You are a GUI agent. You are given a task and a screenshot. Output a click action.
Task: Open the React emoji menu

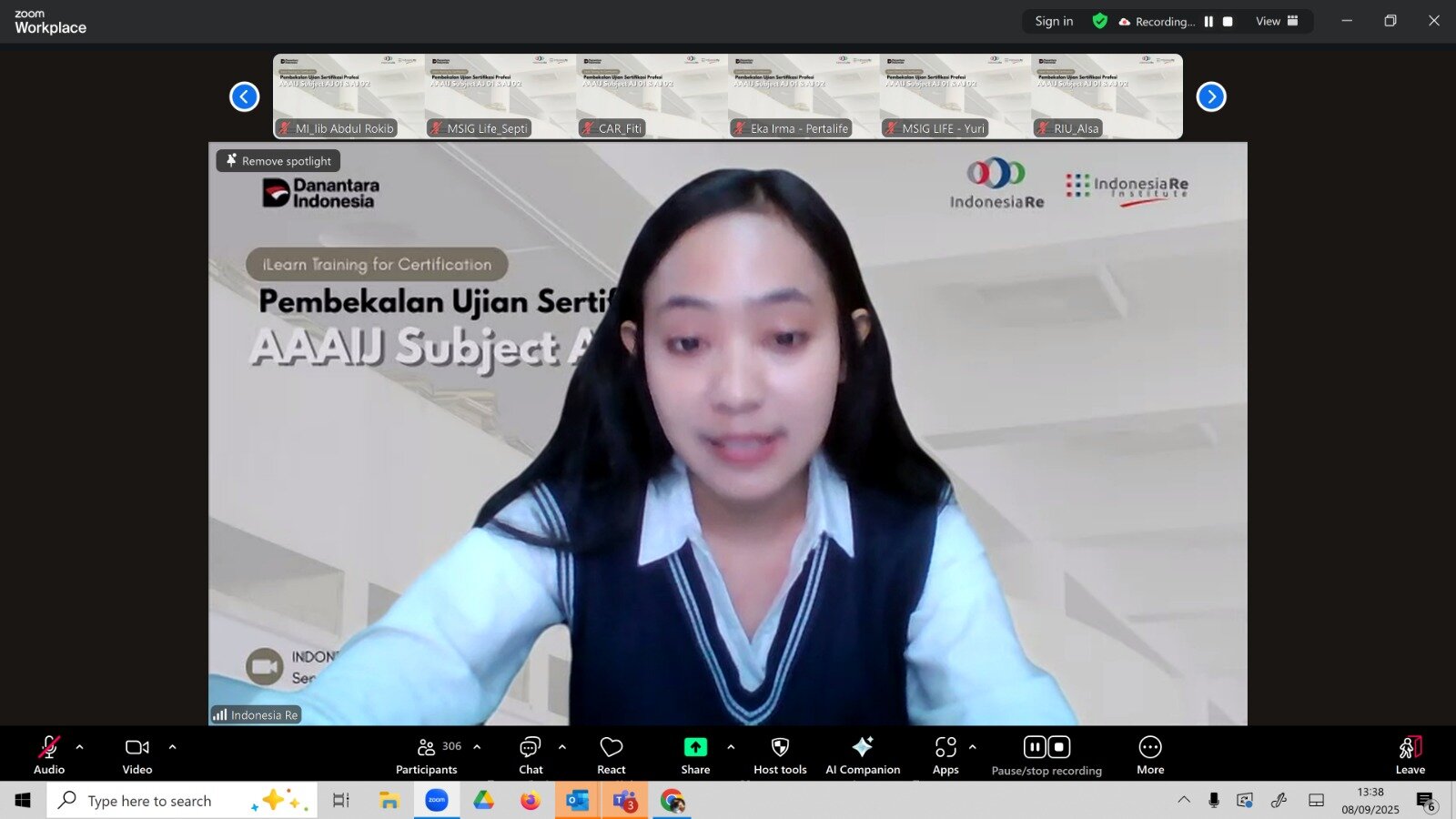[612, 755]
